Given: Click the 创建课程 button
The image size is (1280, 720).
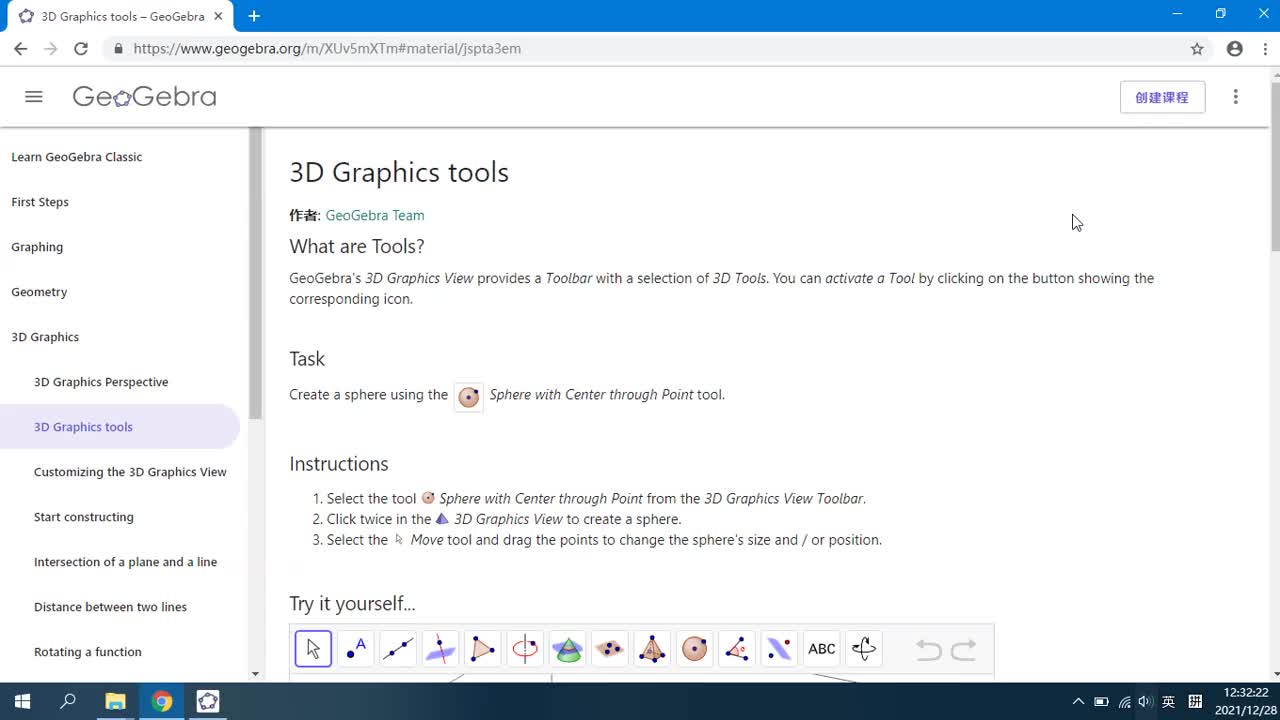Looking at the screenshot, I should pos(1162,97).
